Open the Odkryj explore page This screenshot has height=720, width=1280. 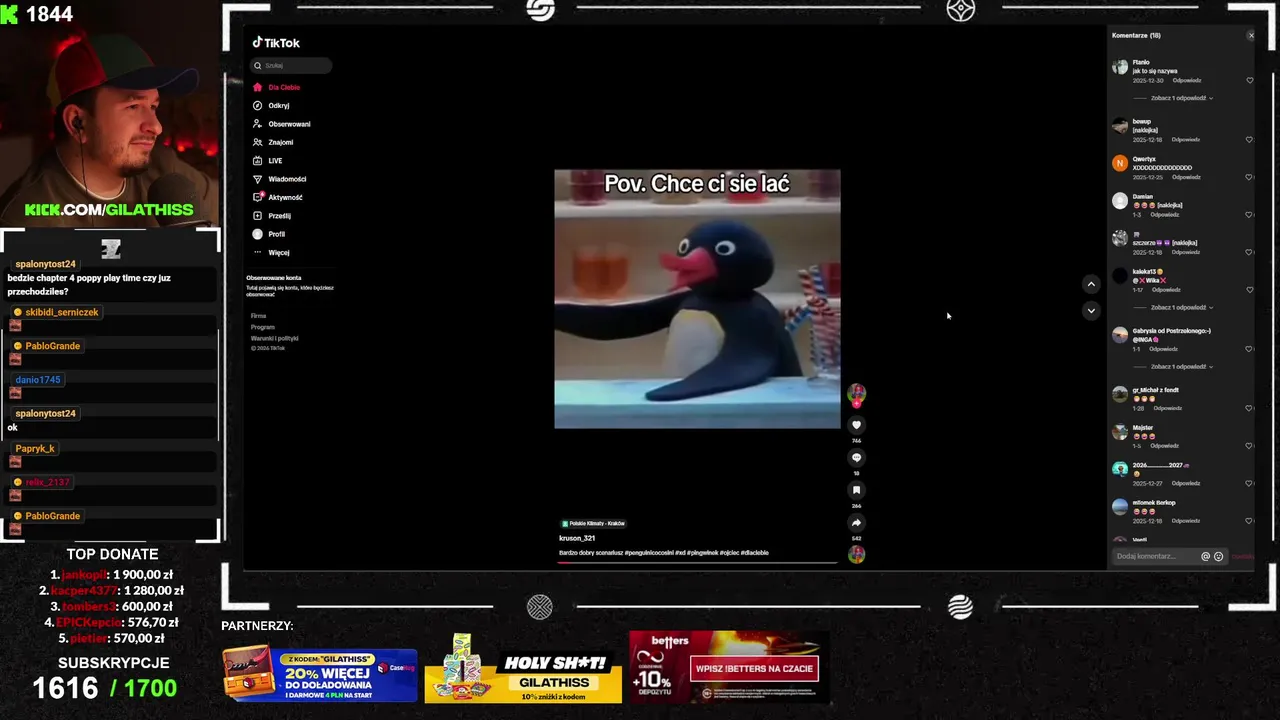(271, 105)
